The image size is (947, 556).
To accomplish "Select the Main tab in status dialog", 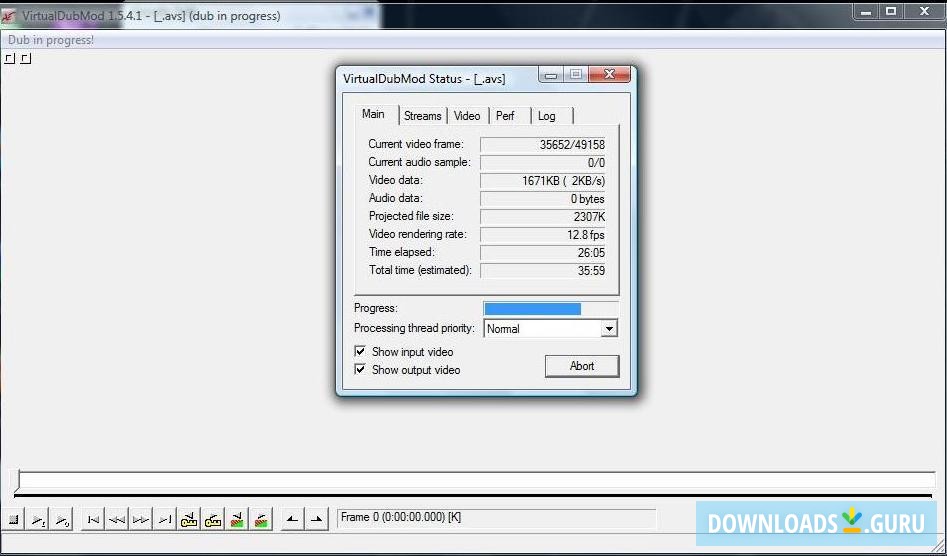I will point(373,114).
